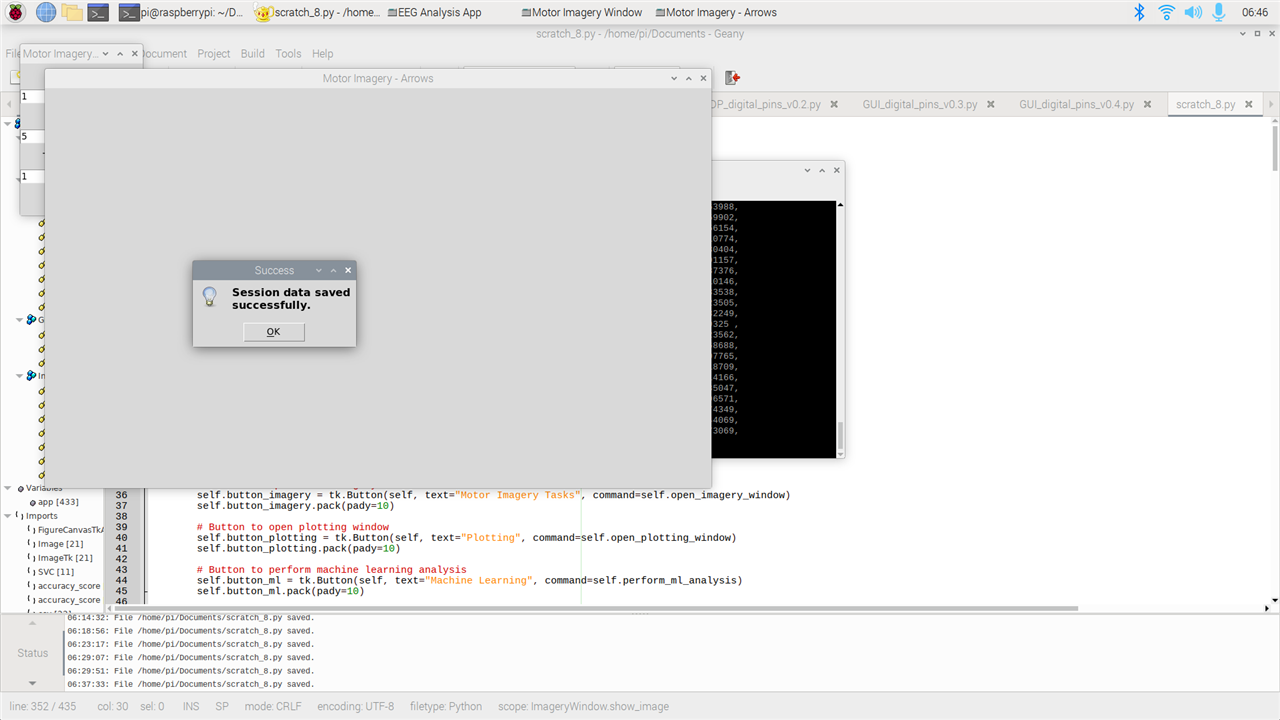Open the speaker volume control
Viewport: 1280px width, 720px height.
click(1193, 12)
